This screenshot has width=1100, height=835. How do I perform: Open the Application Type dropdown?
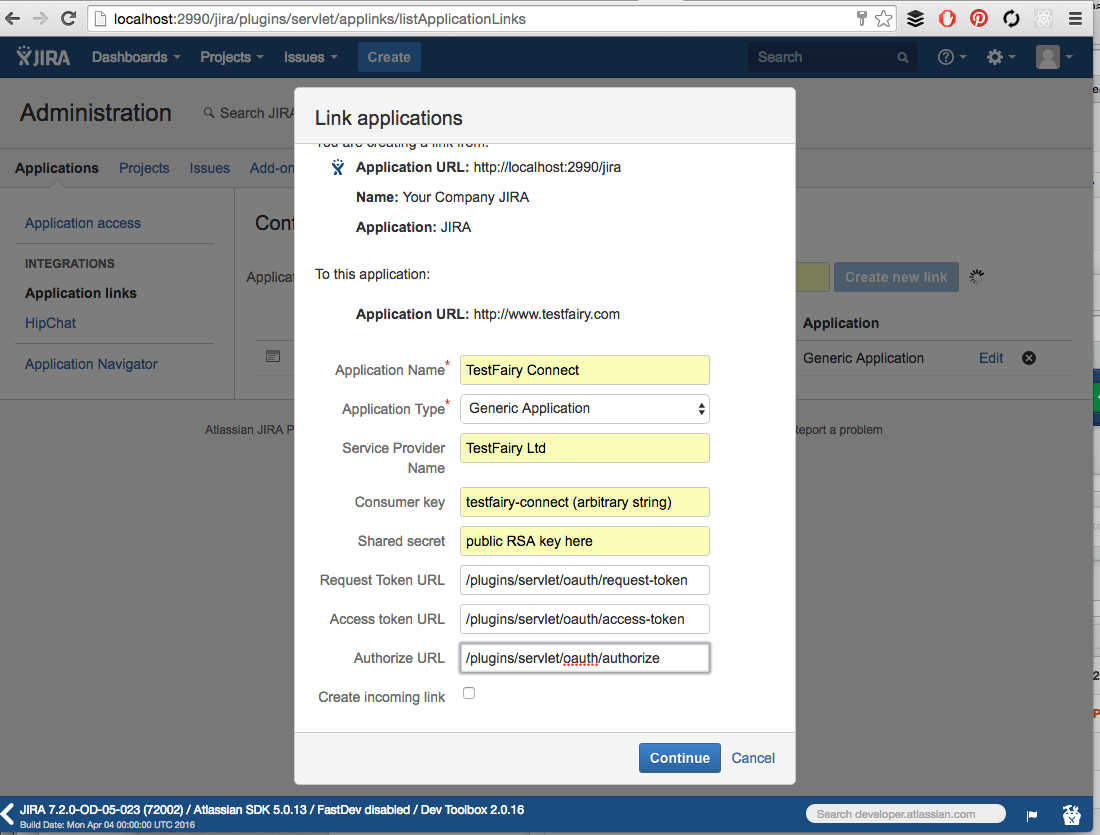click(584, 408)
